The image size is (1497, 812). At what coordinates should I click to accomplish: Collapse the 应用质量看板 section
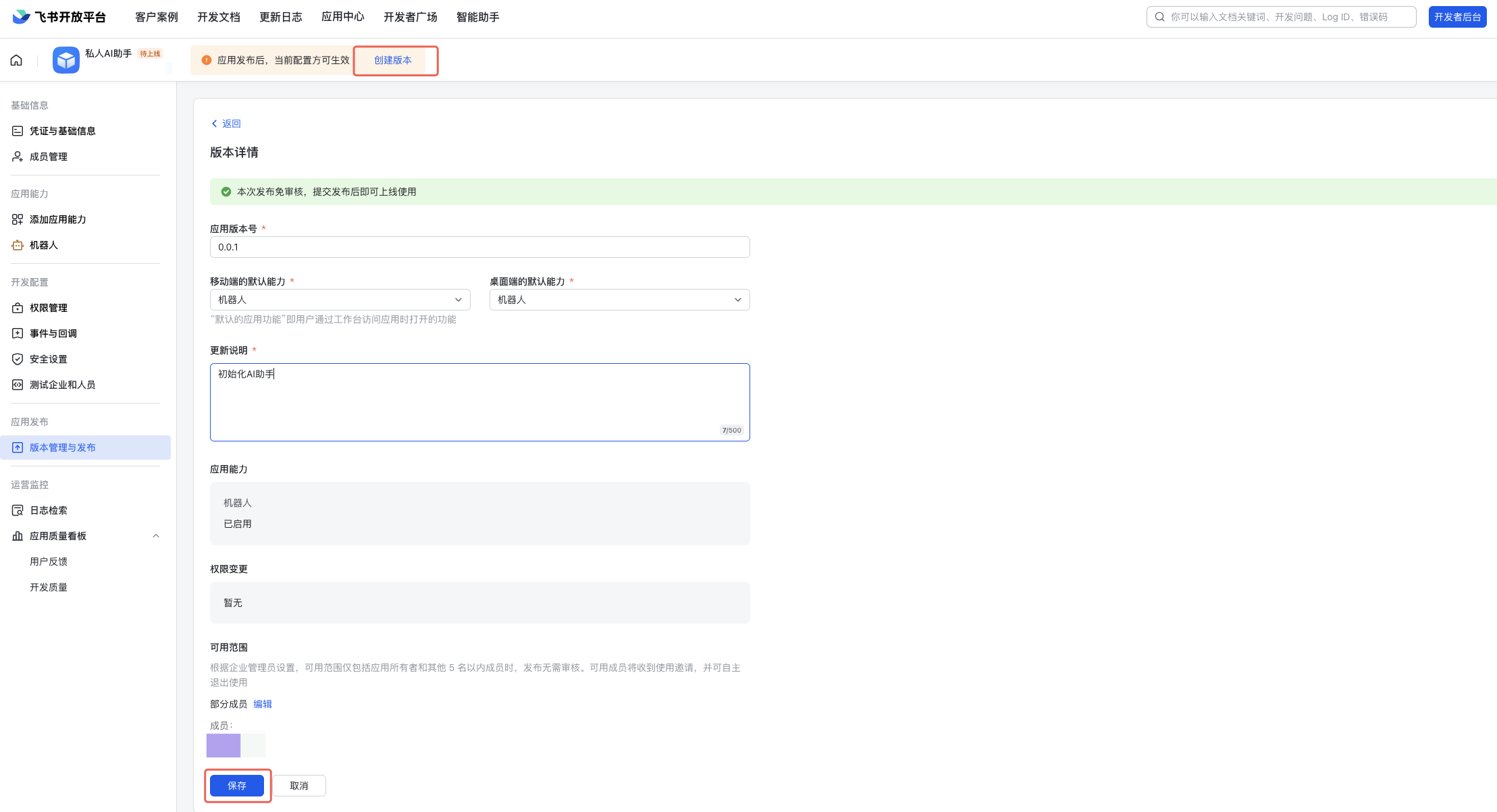point(156,536)
